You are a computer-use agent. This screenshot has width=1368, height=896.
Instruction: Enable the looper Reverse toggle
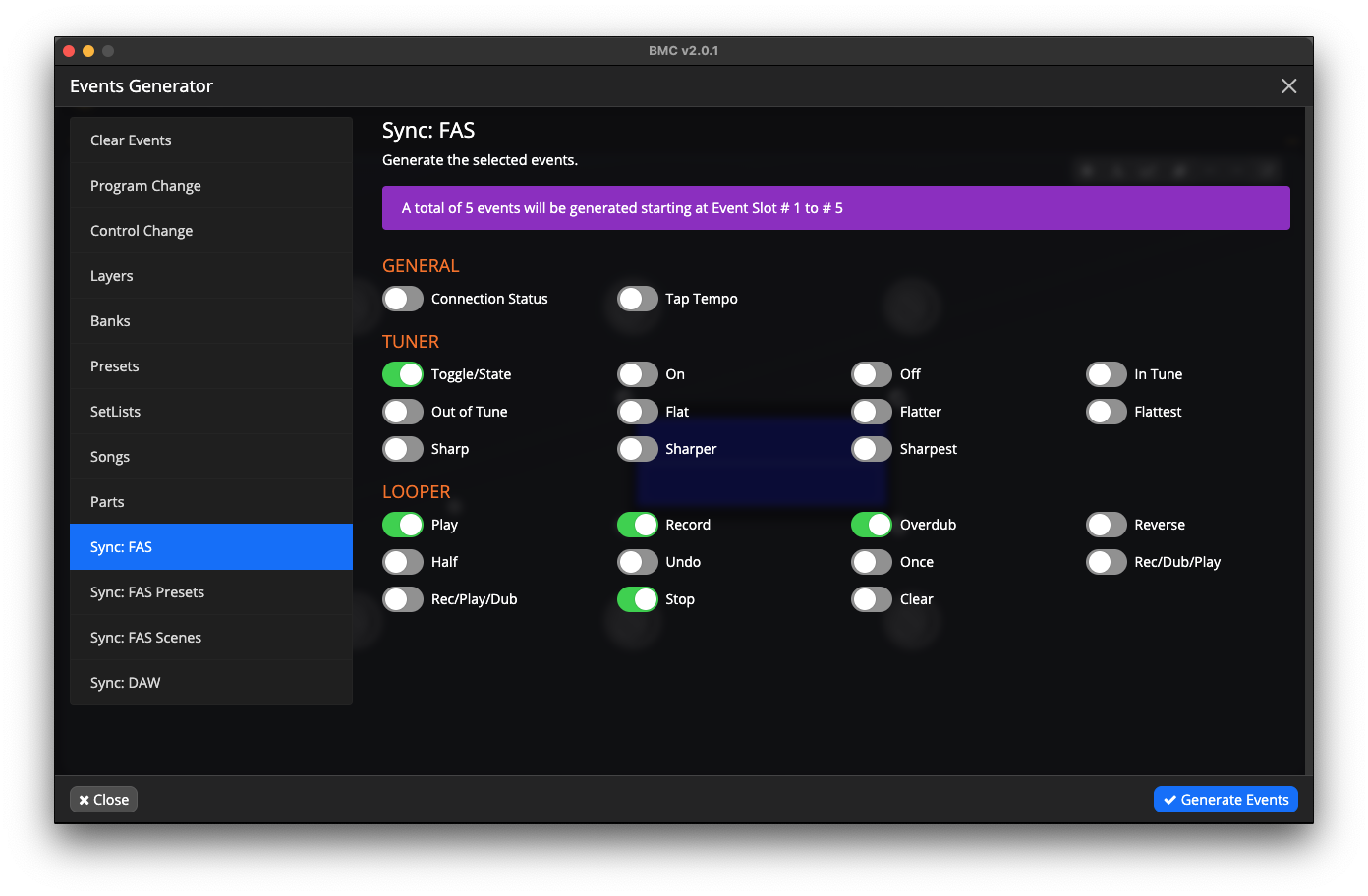click(x=1107, y=525)
